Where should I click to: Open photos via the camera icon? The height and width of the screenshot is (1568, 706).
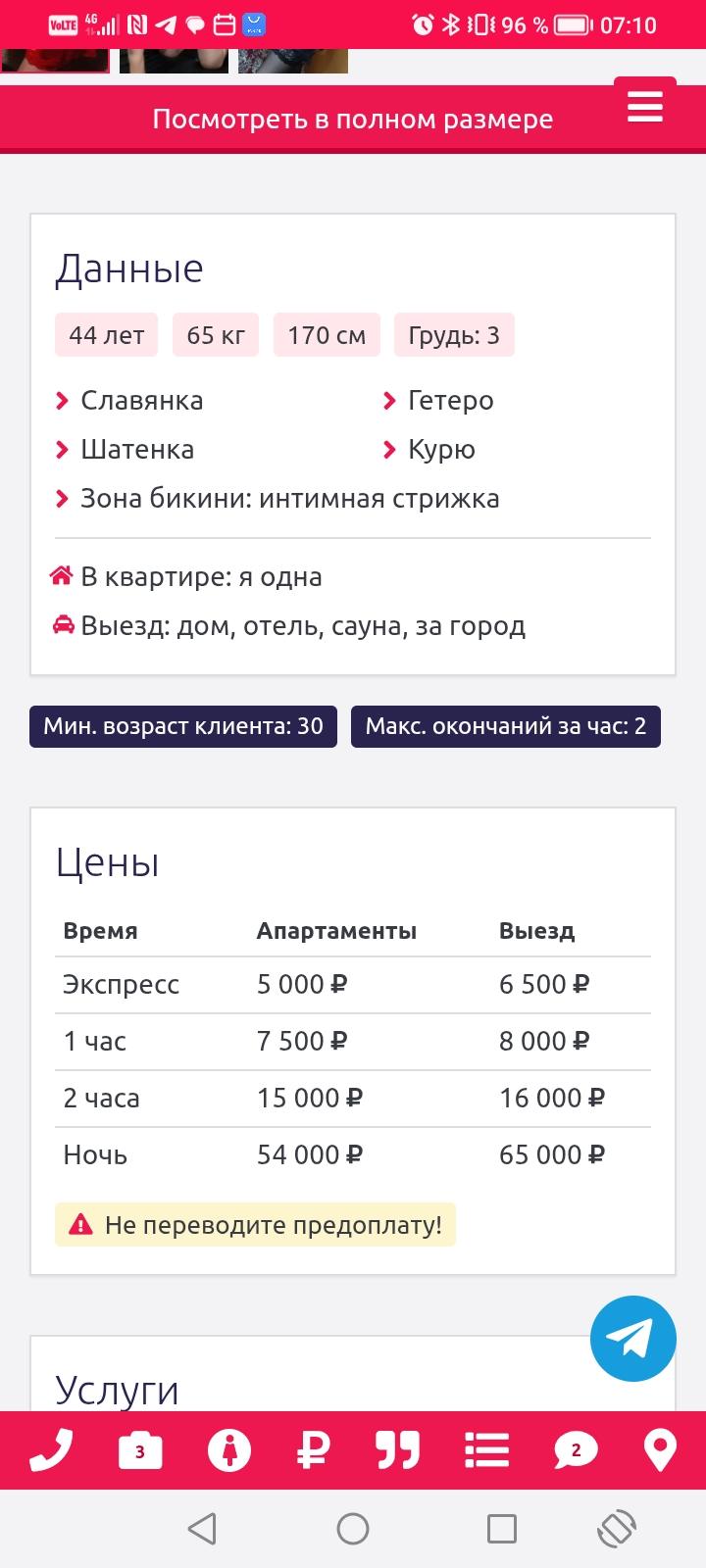140,1450
